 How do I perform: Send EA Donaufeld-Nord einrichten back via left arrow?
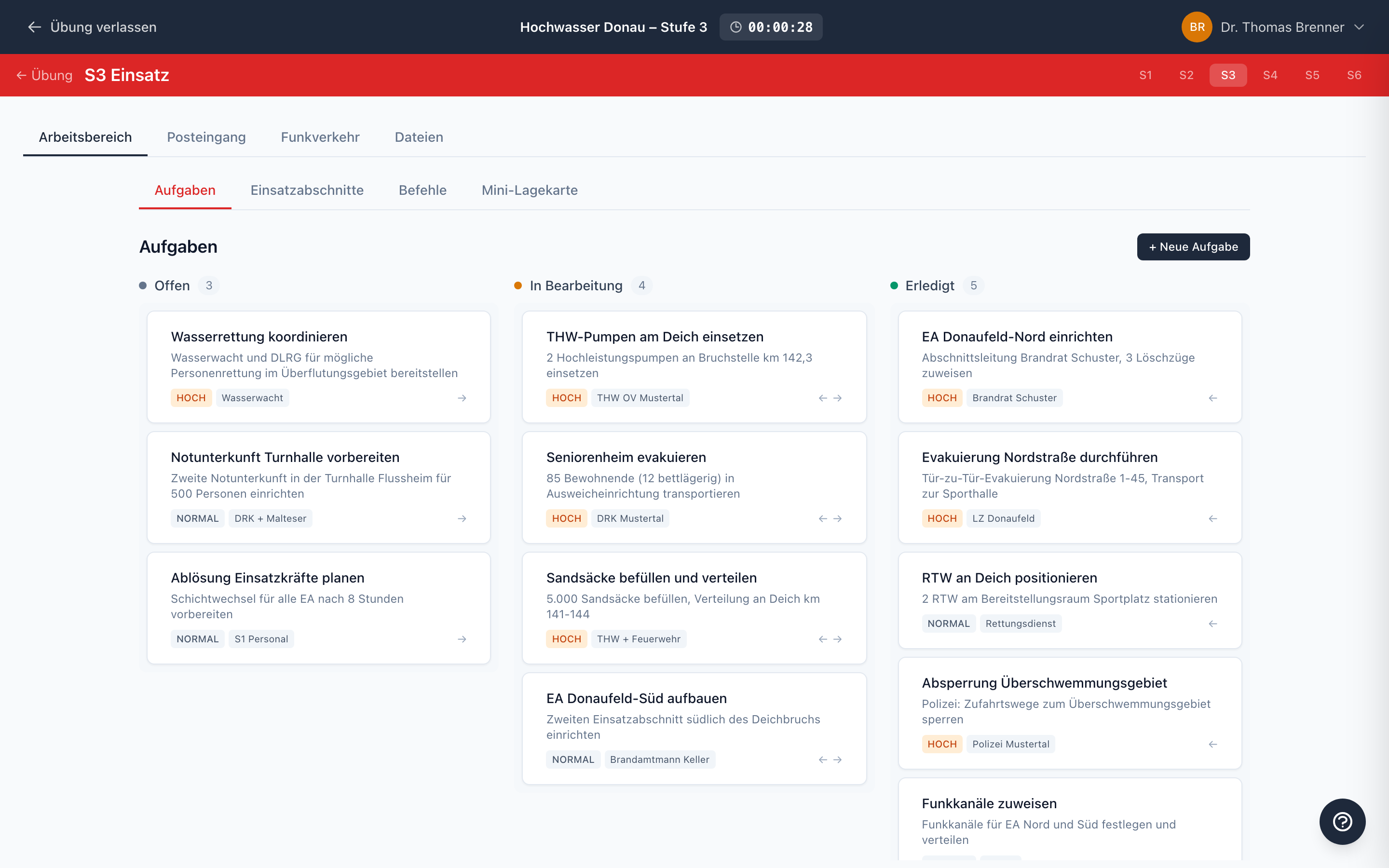coord(1212,397)
